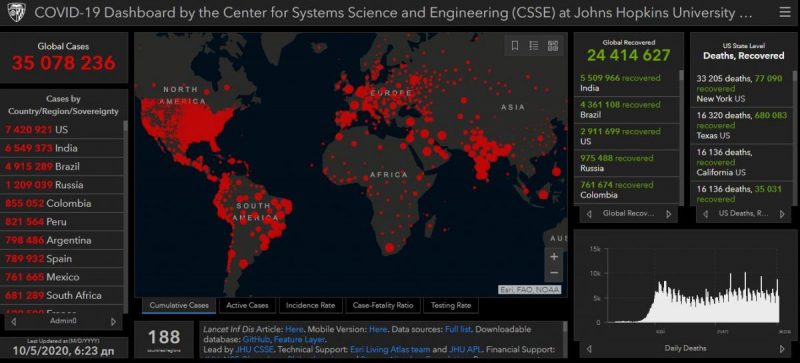The height and width of the screenshot is (363, 800).
Task: Switch to Cumulative Cases tab
Action: click(179, 305)
